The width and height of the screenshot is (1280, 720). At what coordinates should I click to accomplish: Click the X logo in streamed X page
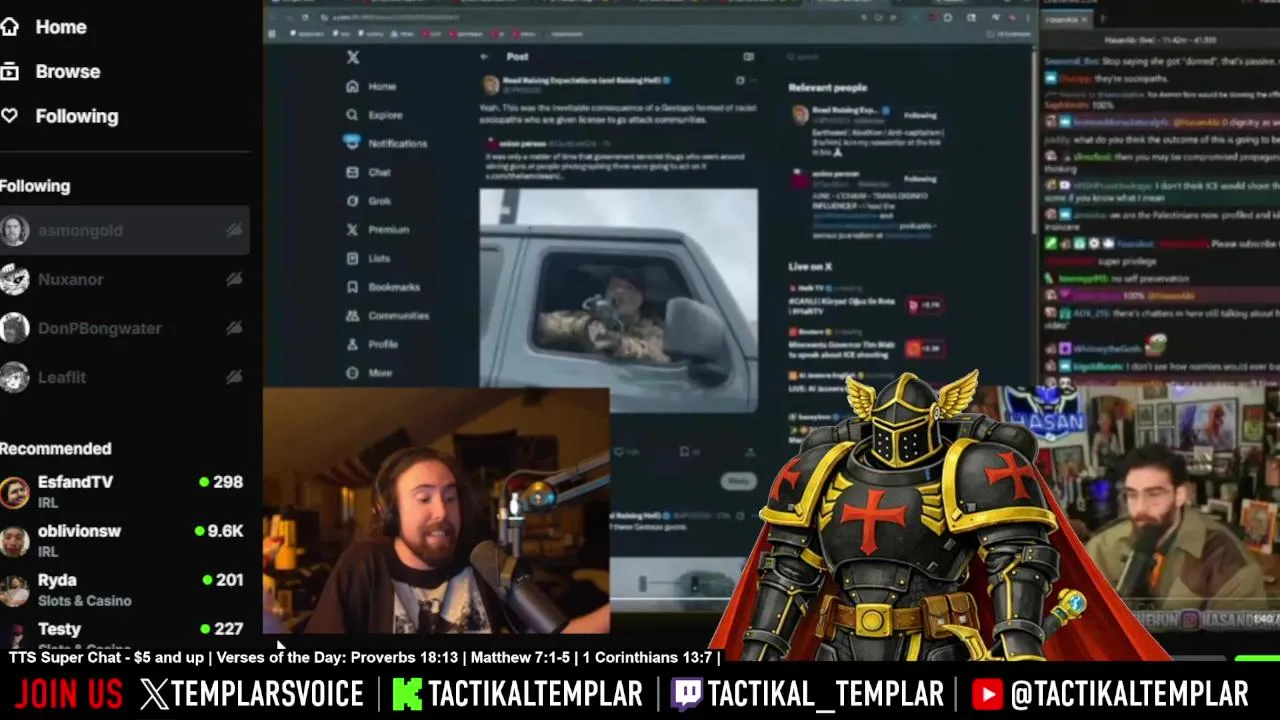tap(353, 57)
